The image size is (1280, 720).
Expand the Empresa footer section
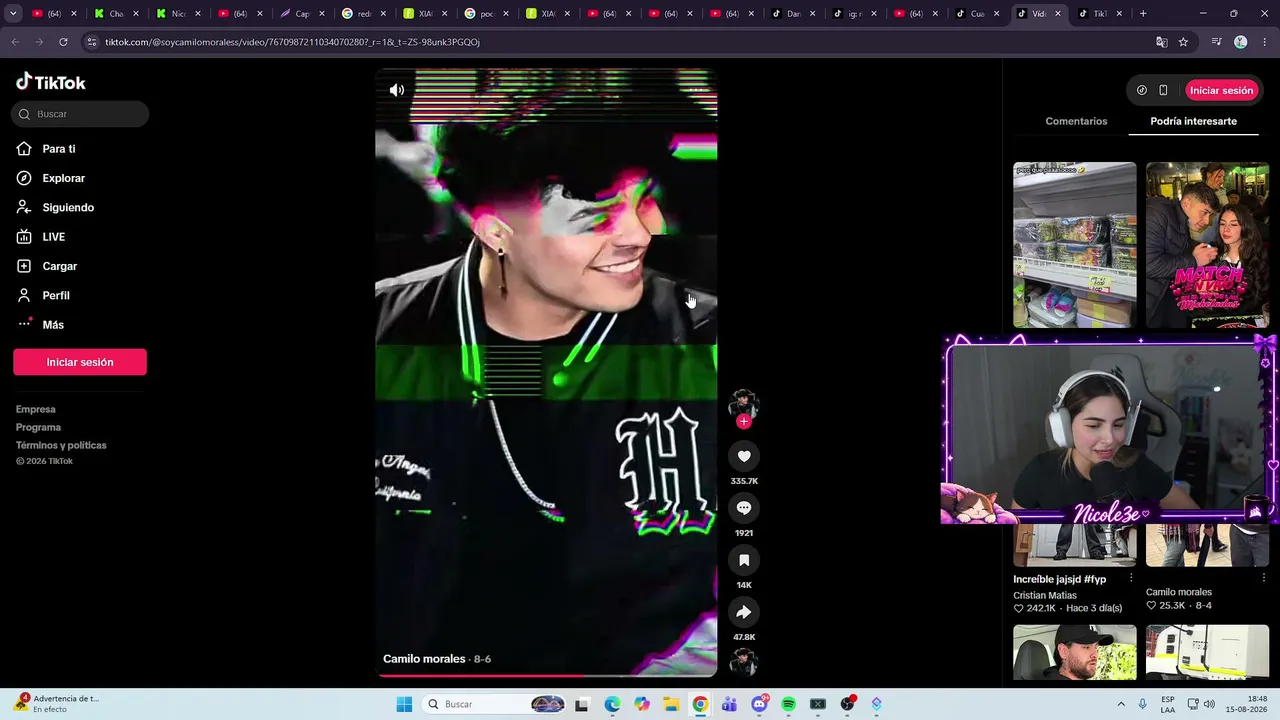coord(36,409)
